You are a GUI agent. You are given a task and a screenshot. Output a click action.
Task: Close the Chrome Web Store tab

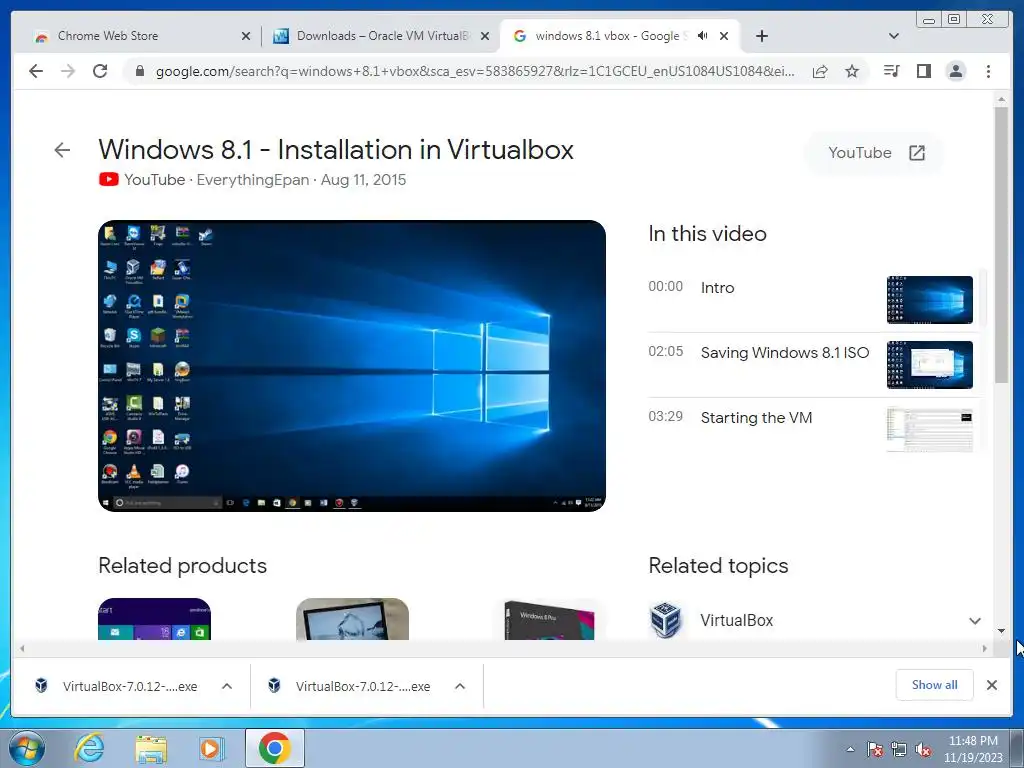tap(246, 36)
